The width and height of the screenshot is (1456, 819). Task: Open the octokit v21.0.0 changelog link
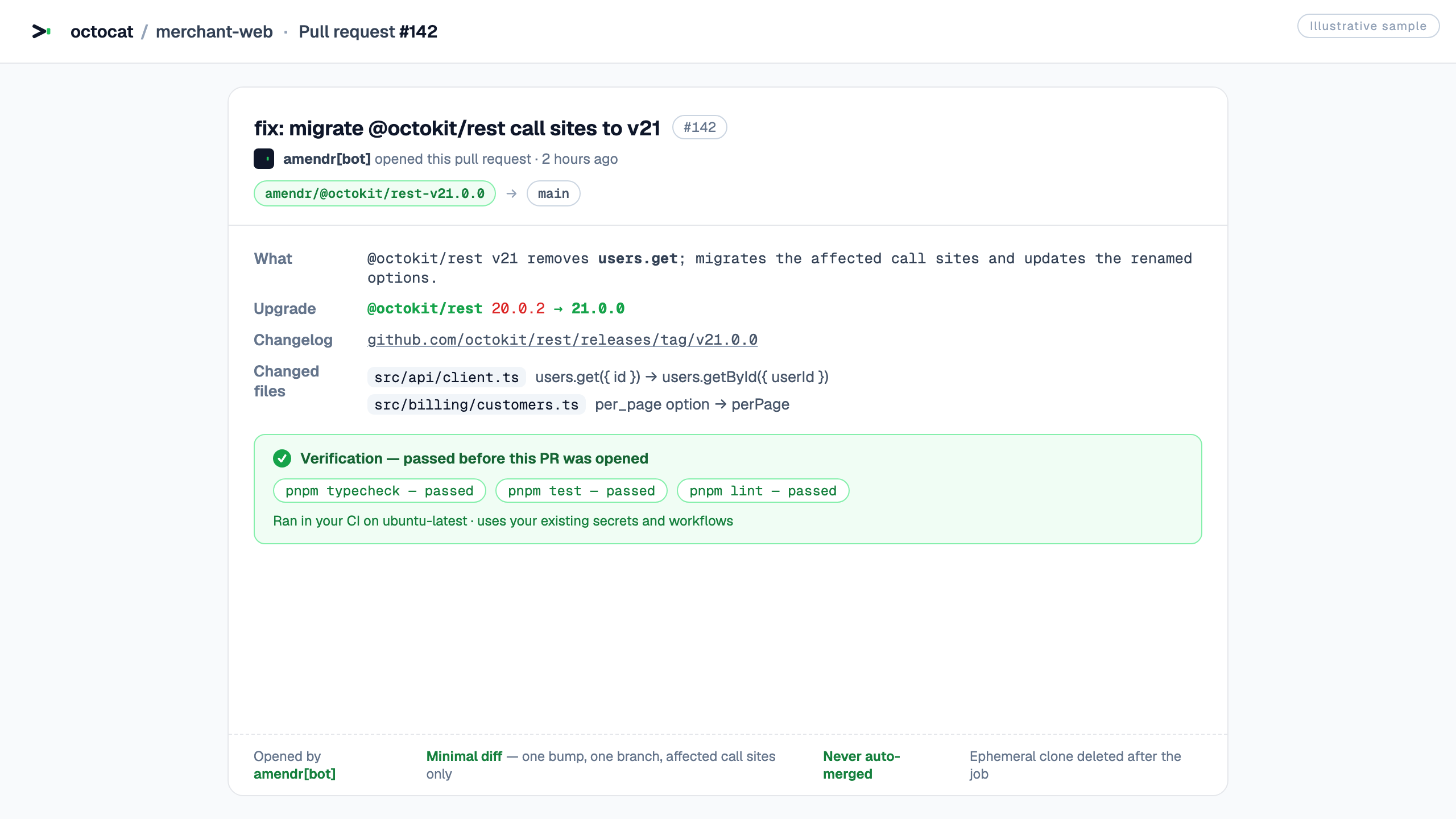pos(562,340)
